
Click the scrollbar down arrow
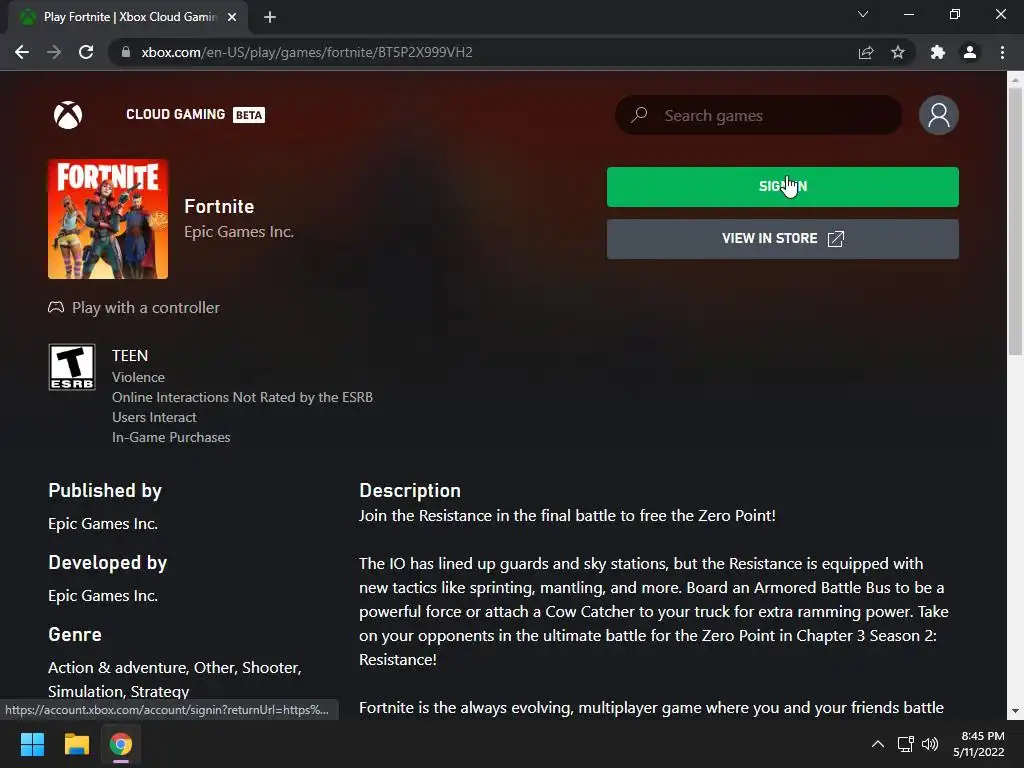[x=1015, y=711]
